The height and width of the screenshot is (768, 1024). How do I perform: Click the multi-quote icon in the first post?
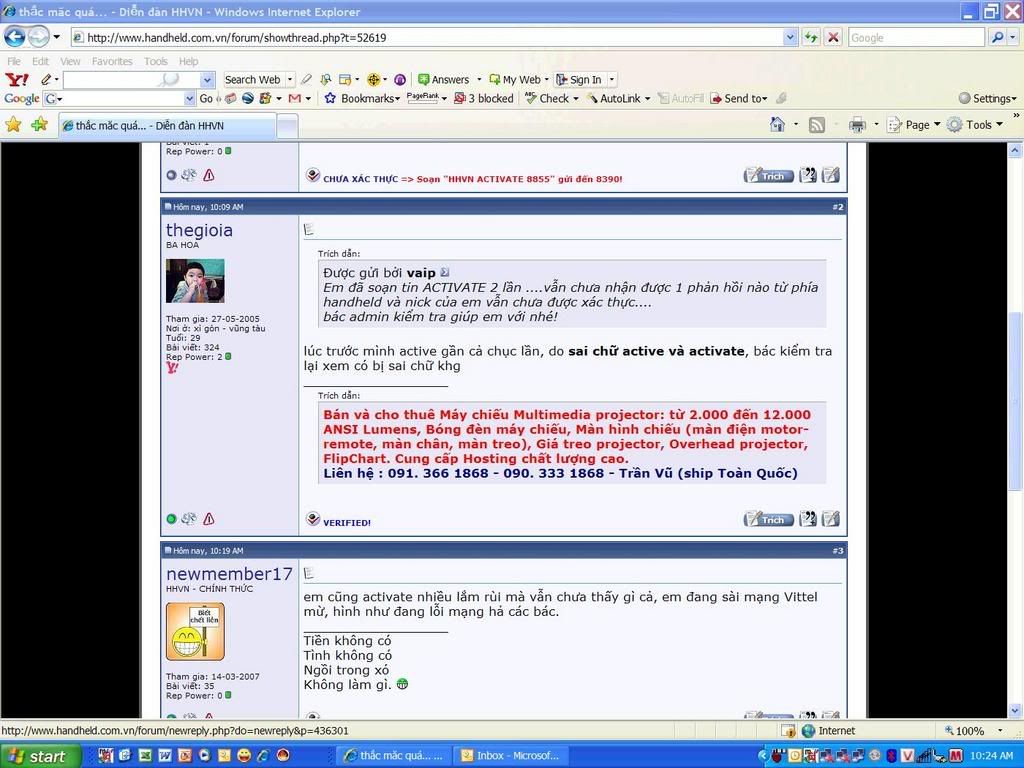[x=808, y=174]
